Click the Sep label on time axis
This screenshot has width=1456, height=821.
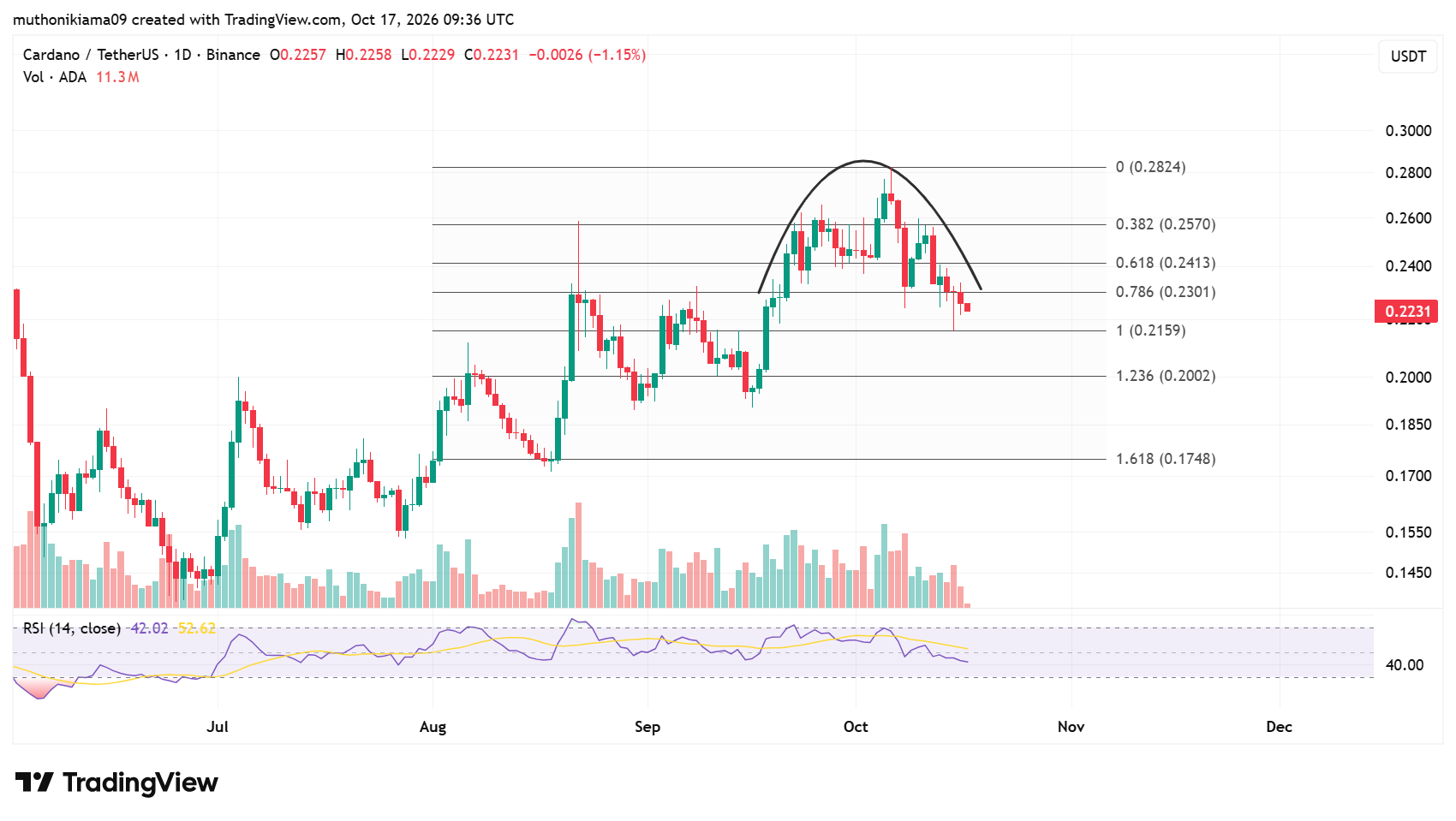pos(647,727)
